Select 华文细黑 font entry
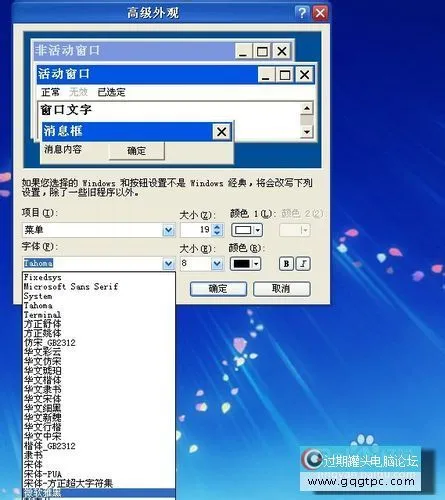This screenshot has height=500, width=445. [x=99, y=408]
